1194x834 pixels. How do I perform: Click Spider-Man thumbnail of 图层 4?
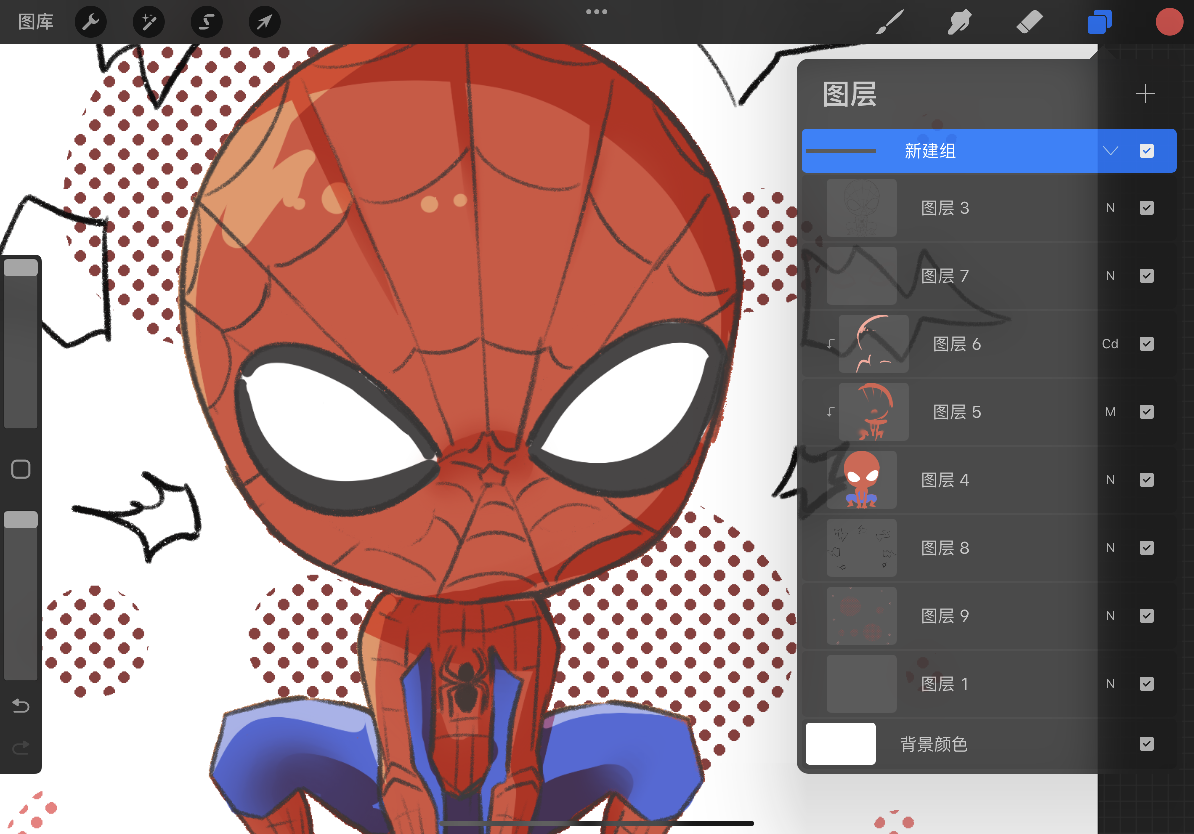(861, 480)
